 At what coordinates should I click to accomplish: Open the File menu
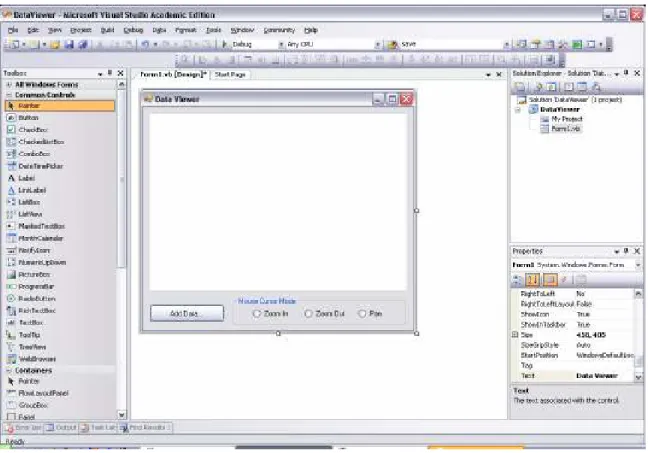13,30
